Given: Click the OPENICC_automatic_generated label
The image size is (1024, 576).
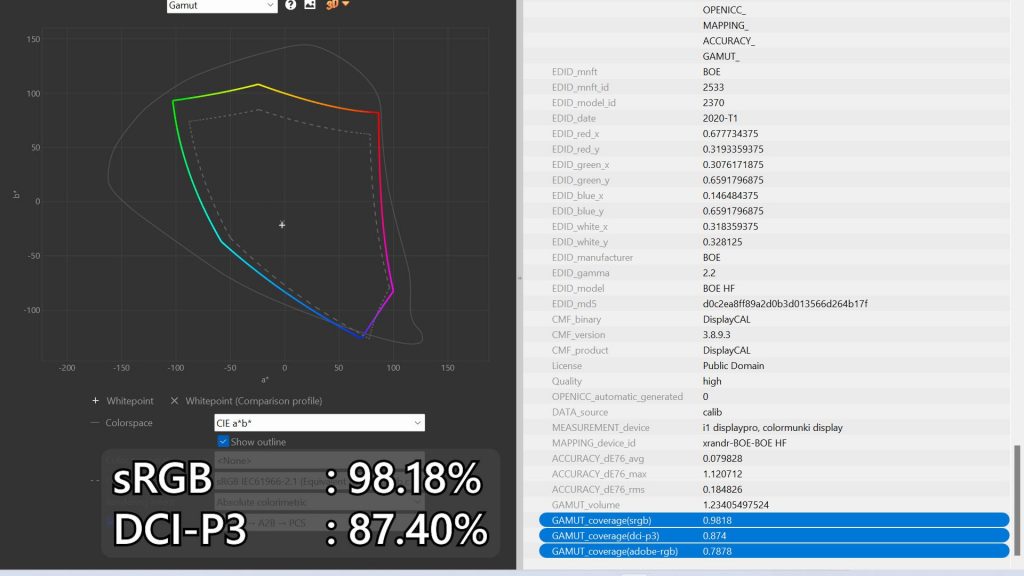Looking at the screenshot, I should (617, 396).
